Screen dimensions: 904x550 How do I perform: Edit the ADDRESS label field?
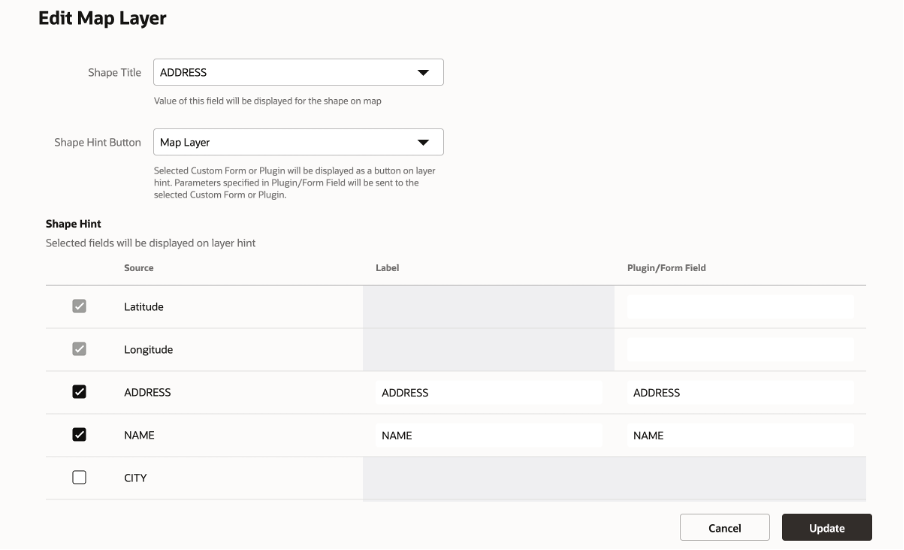488,393
